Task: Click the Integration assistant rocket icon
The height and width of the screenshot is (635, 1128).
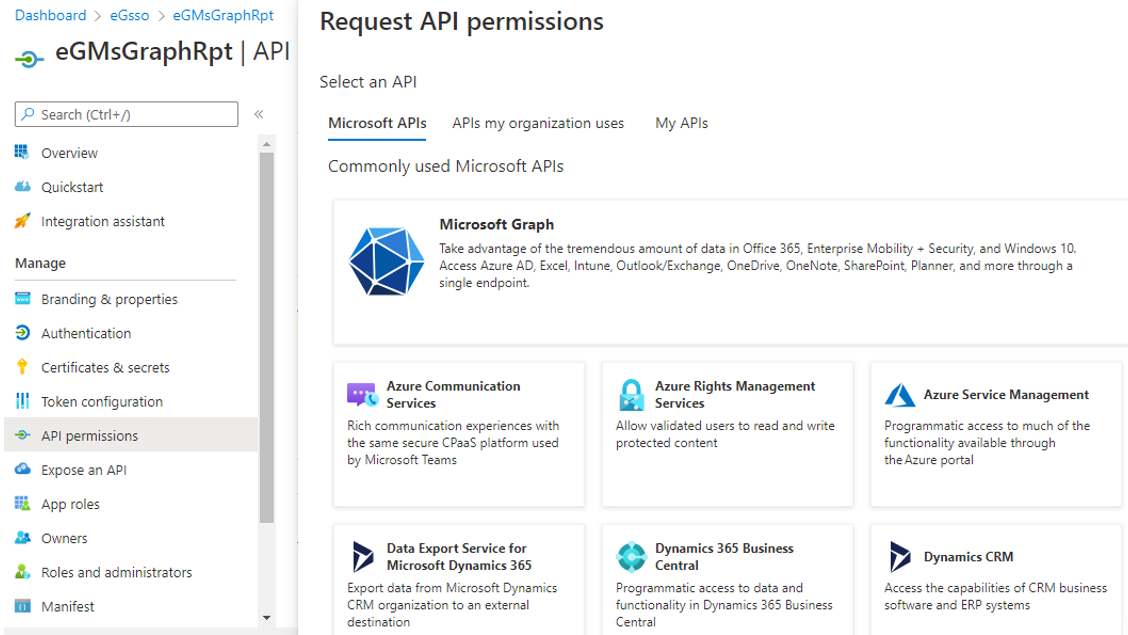Action: point(22,221)
